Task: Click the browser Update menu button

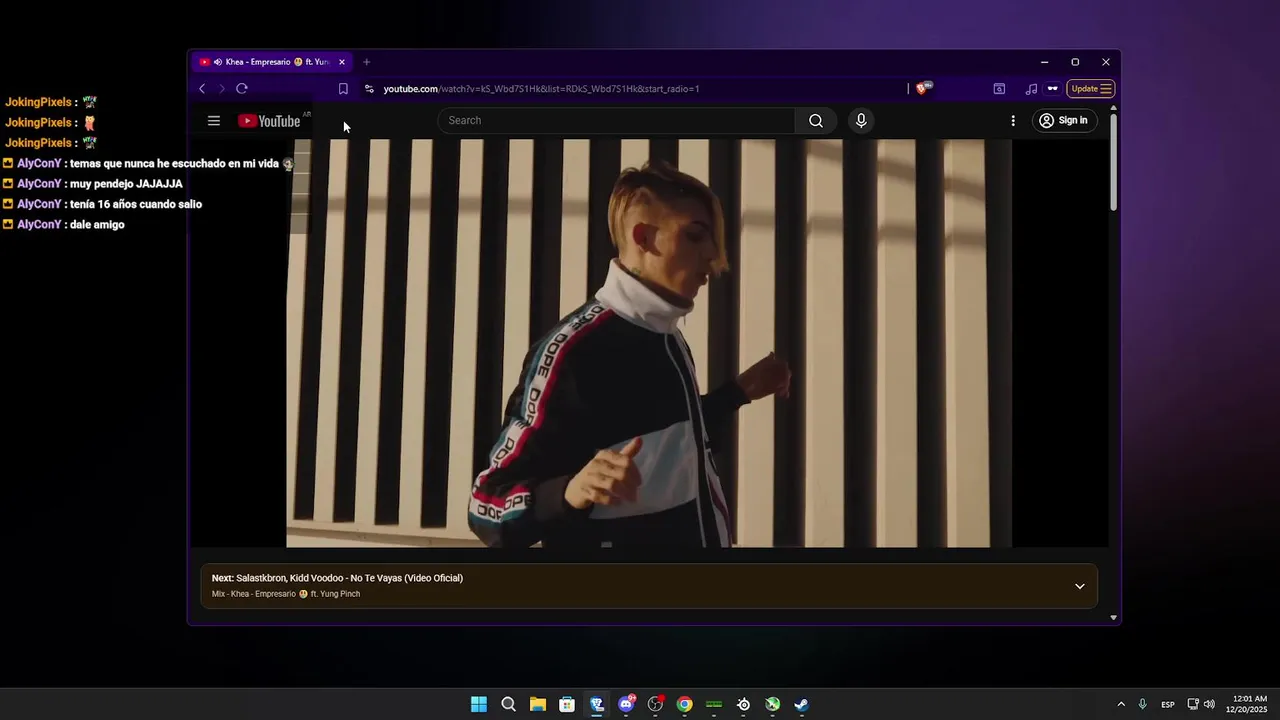Action: click(x=1091, y=89)
